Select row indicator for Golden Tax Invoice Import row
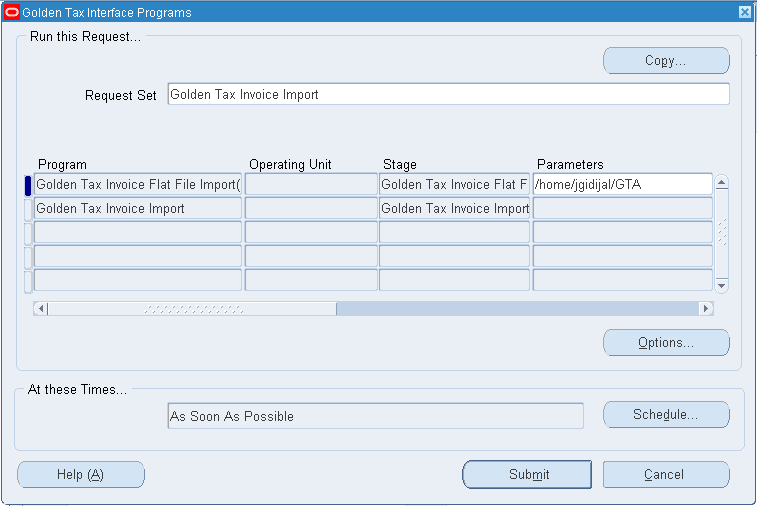 (x=28, y=210)
